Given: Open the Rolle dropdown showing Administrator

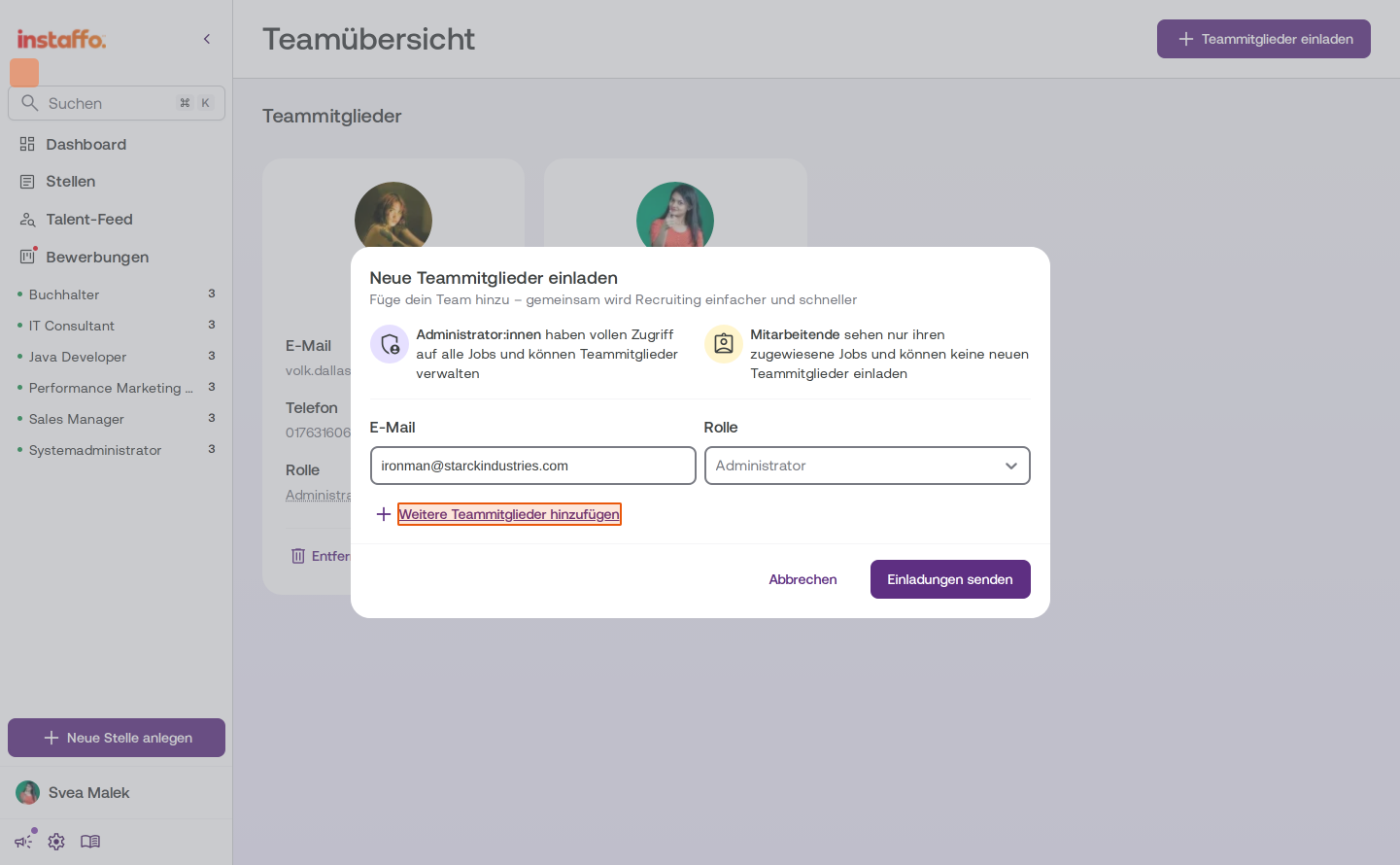Looking at the screenshot, I should tap(868, 466).
